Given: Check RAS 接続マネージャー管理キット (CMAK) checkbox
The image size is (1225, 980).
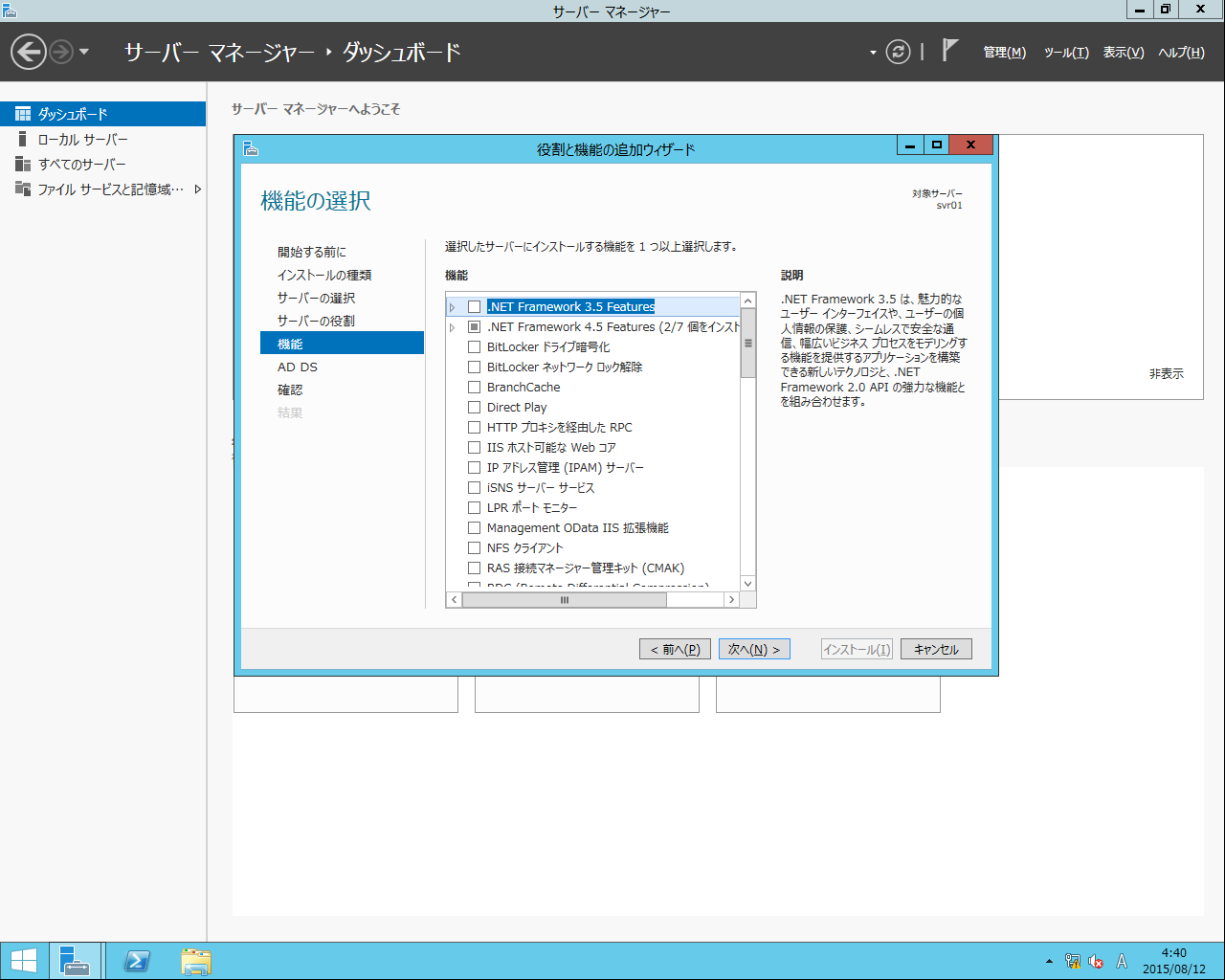Looking at the screenshot, I should coord(474,568).
